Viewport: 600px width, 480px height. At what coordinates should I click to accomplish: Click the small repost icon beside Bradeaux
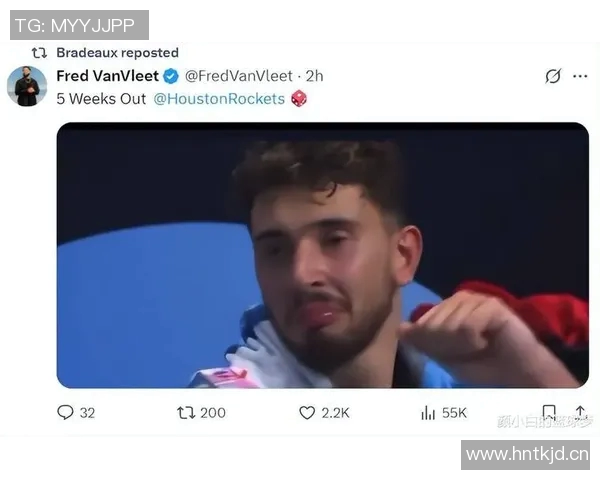[x=39, y=52]
